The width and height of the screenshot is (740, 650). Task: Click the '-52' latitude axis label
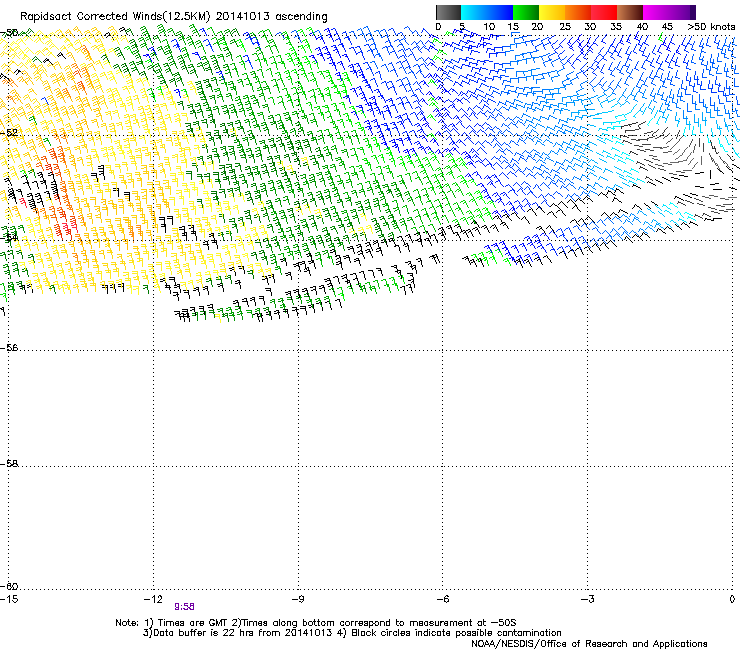click(x=9, y=133)
